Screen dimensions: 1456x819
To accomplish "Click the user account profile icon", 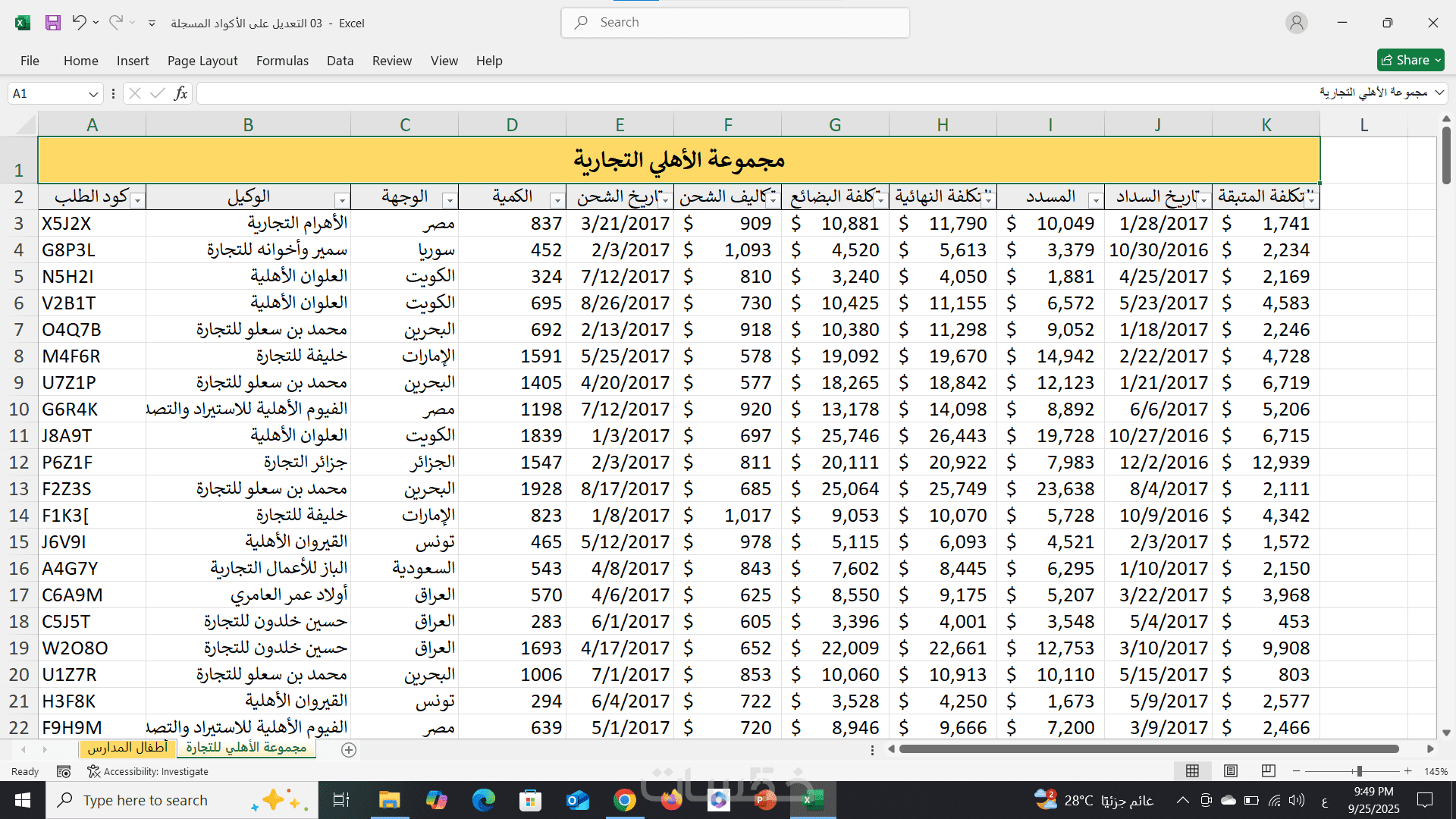I will coord(1296,23).
